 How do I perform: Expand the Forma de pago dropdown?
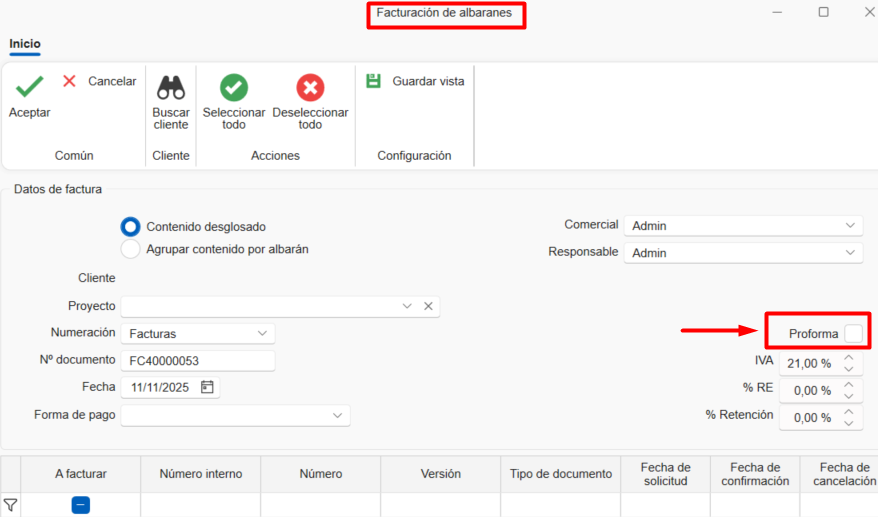point(337,416)
